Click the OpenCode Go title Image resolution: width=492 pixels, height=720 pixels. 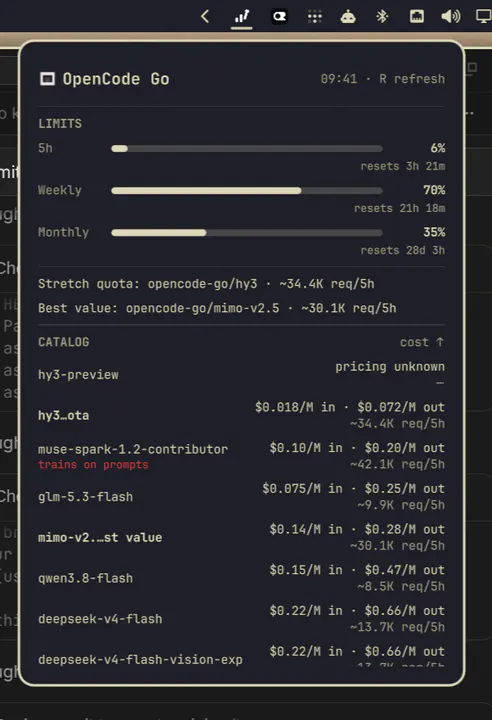116,79
